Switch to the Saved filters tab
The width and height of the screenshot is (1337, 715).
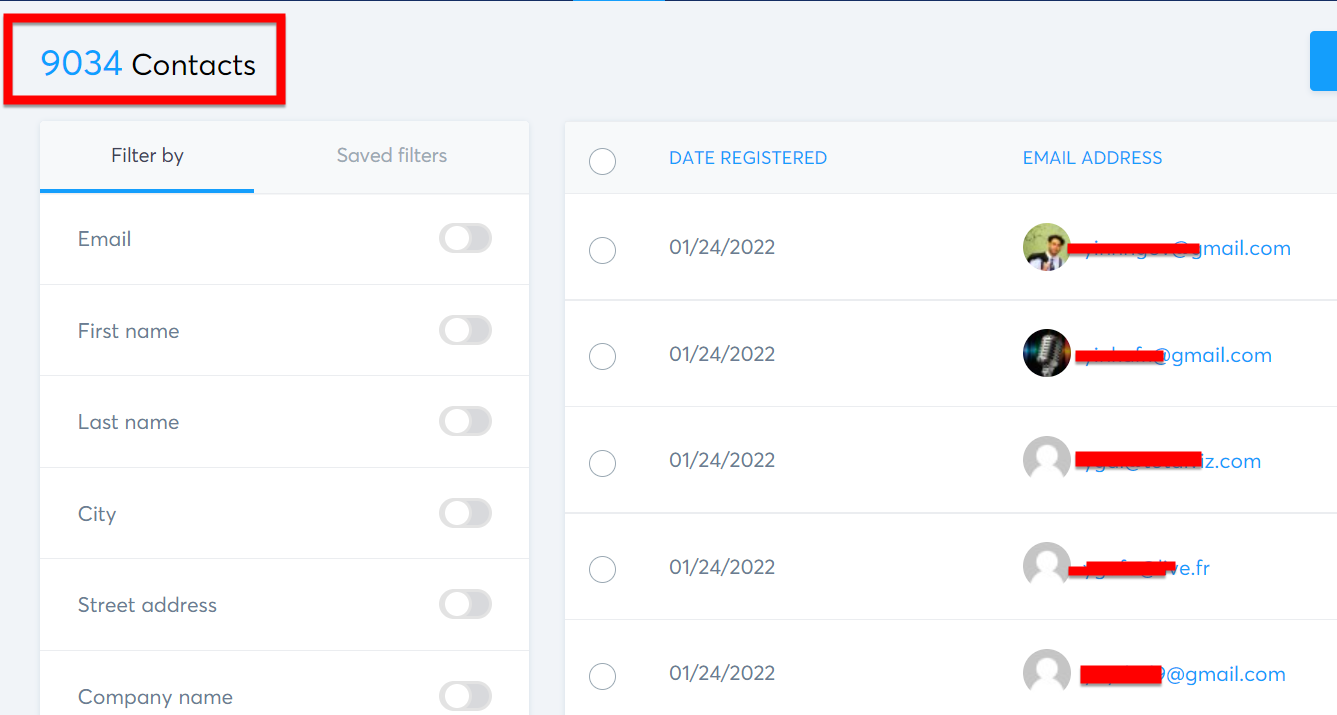click(391, 156)
